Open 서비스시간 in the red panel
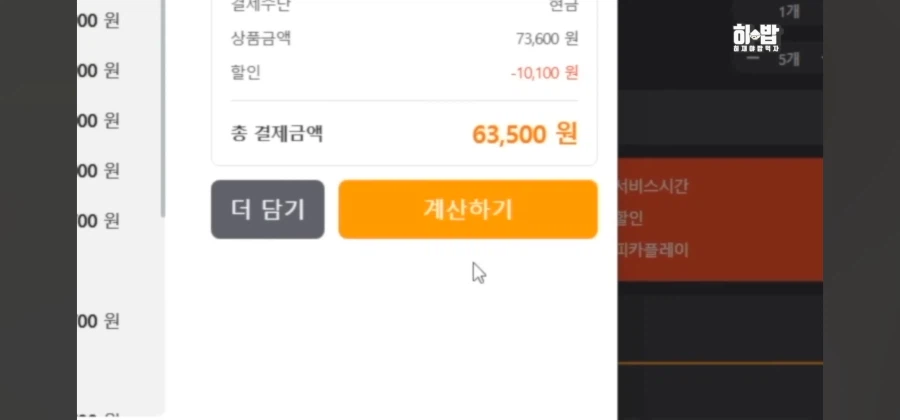The height and width of the screenshot is (420, 900). pyautogui.click(x=652, y=186)
